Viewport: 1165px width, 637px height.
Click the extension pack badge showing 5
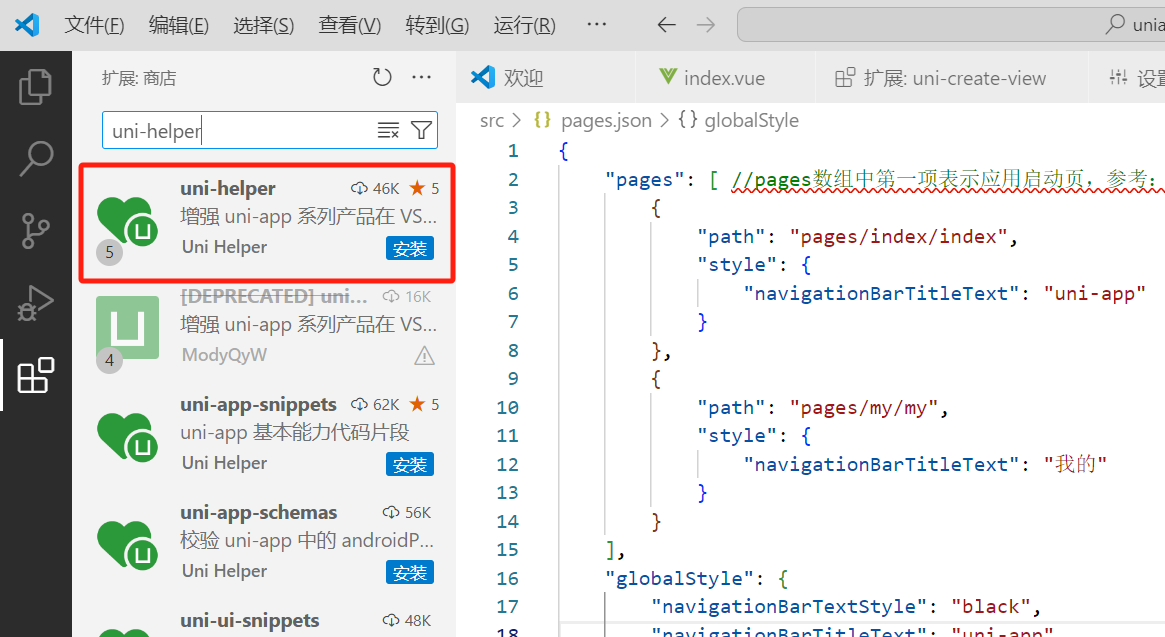(109, 253)
